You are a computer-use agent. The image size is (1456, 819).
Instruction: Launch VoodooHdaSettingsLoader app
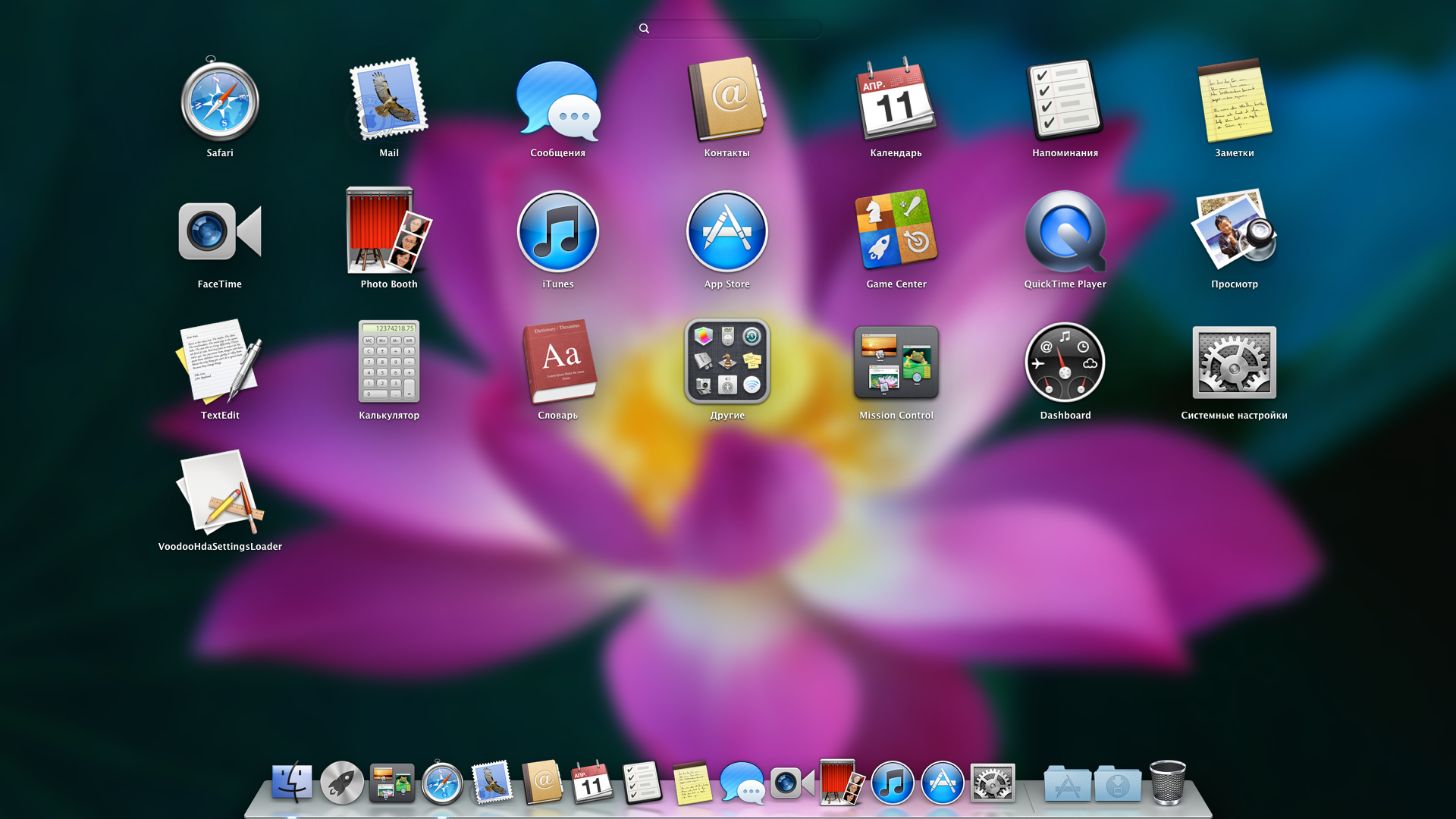coord(220,493)
